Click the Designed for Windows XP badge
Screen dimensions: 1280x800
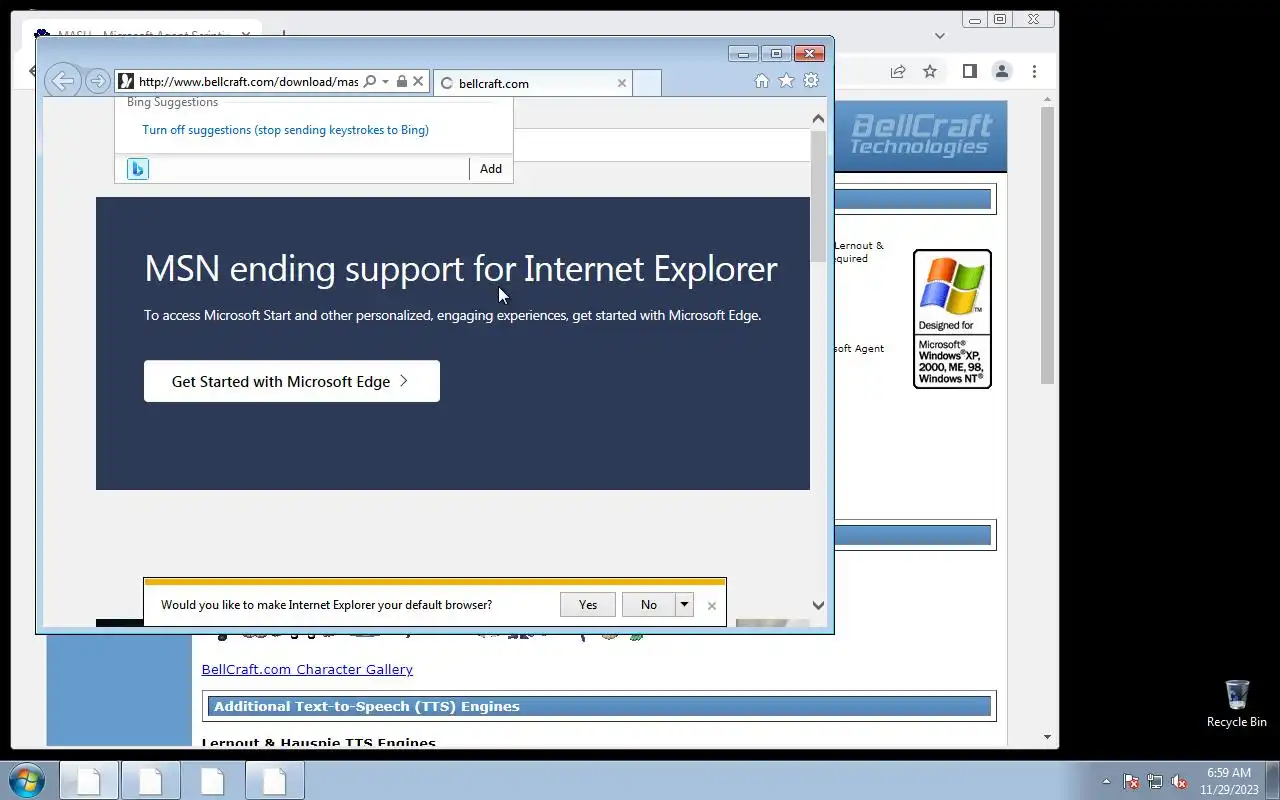(x=952, y=319)
